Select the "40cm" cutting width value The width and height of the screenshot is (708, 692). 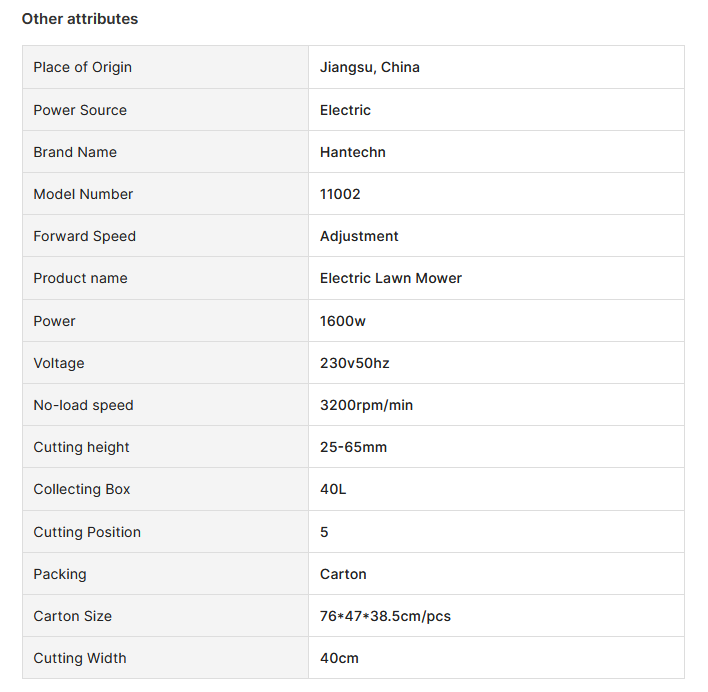tap(339, 658)
